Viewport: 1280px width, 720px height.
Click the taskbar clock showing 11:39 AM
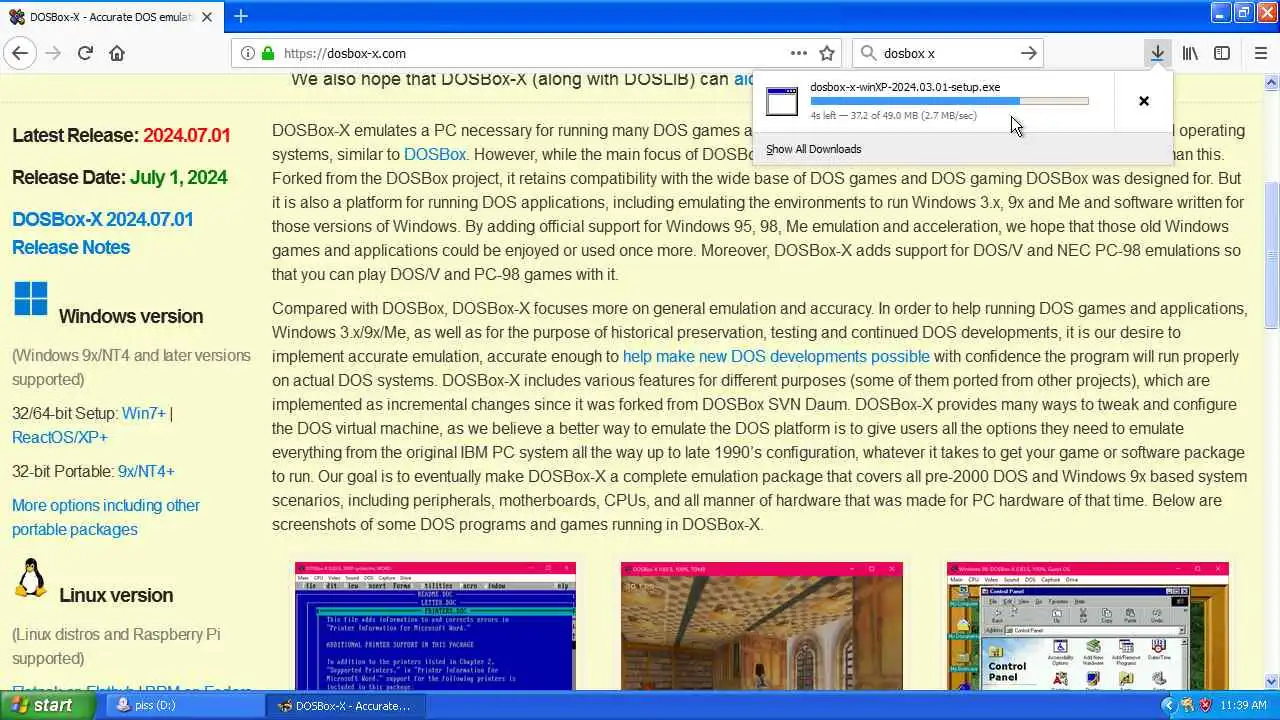(1243, 705)
